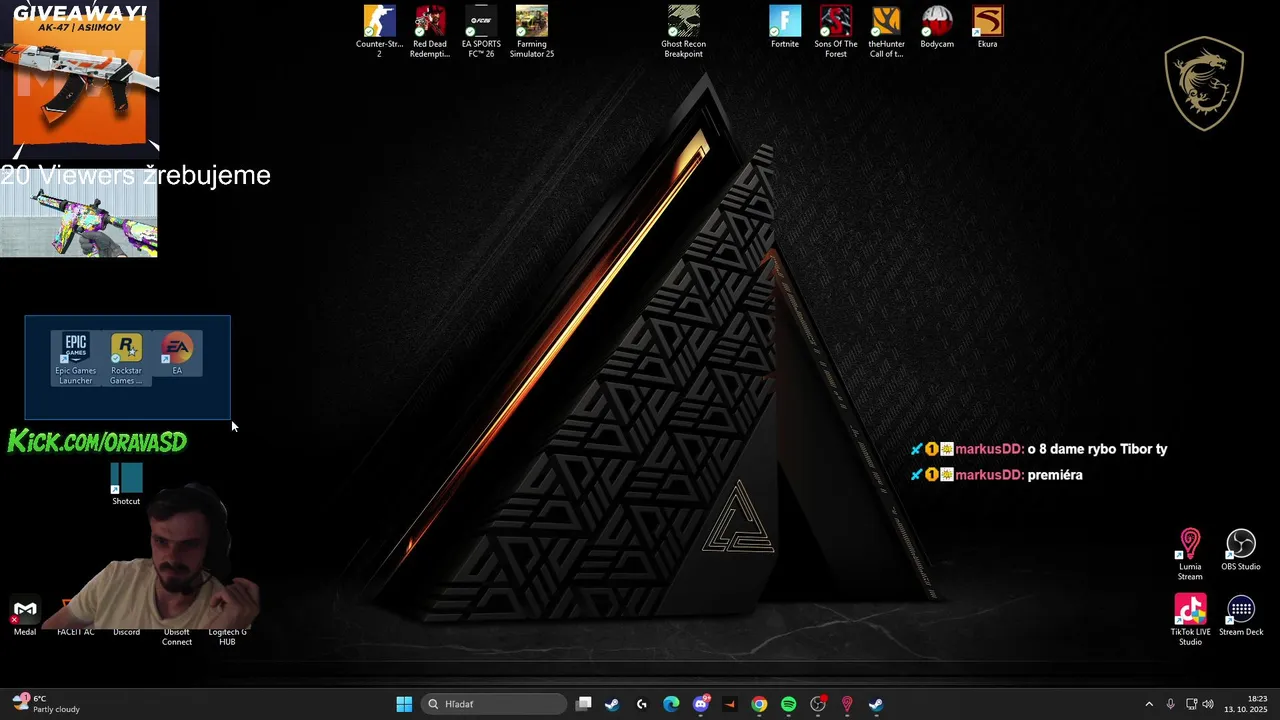The image size is (1280, 720).
Task: Click the Kick.com/OravaSD text overlay
Action: (97, 441)
